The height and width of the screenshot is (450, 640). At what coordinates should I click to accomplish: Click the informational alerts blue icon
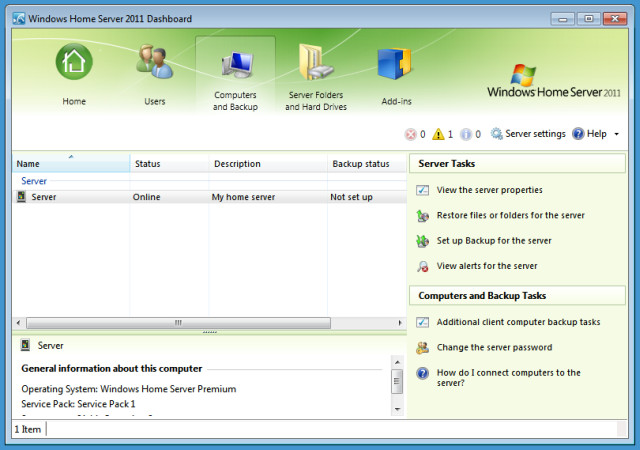[x=466, y=134]
